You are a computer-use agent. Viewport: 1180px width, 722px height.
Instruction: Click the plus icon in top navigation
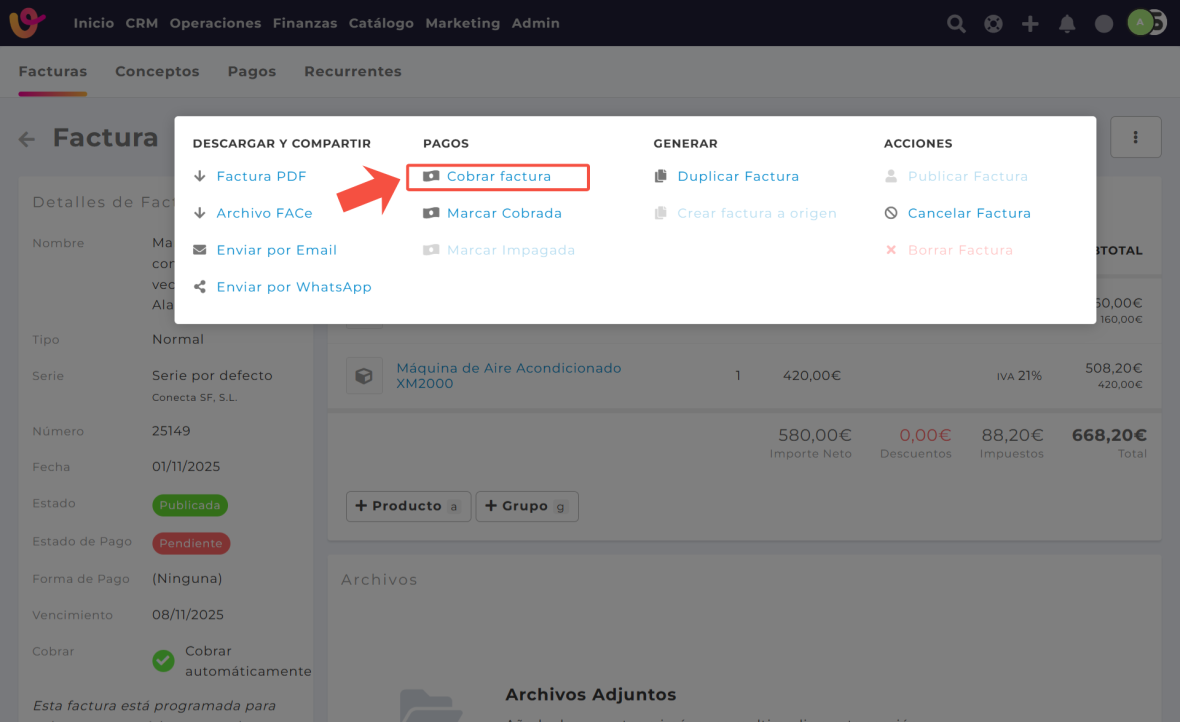pyautogui.click(x=1030, y=24)
